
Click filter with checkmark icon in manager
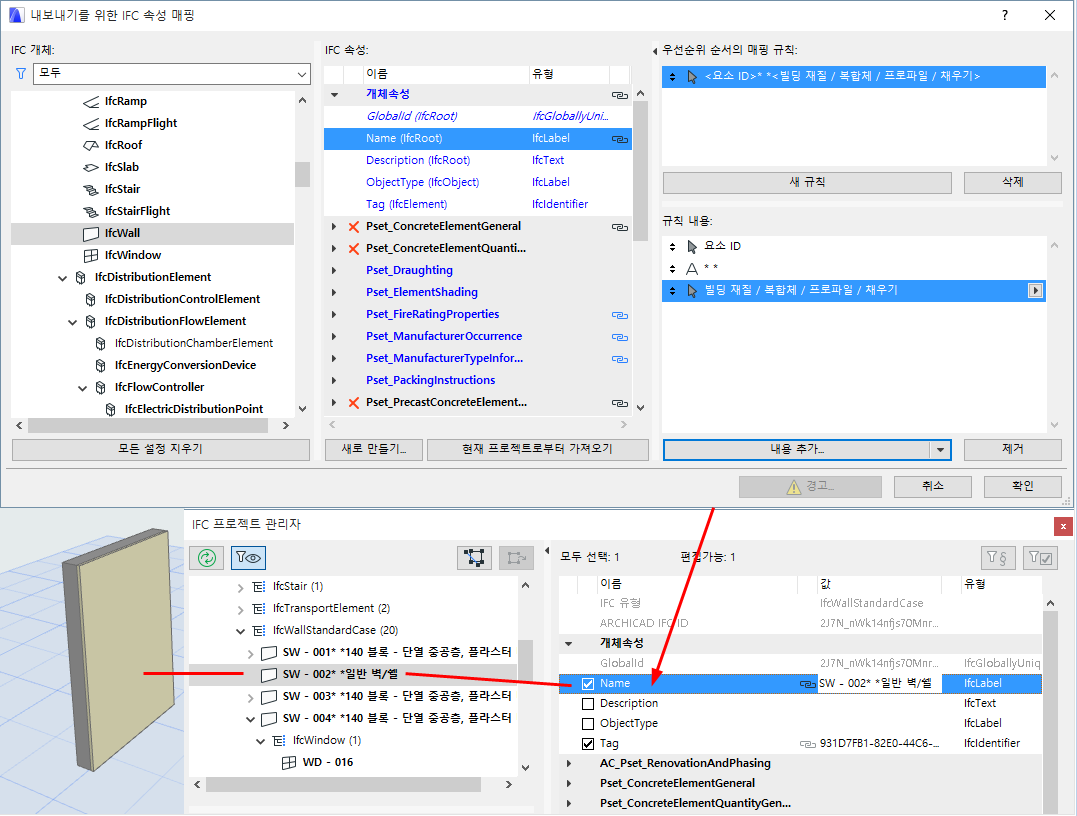tap(1040, 558)
